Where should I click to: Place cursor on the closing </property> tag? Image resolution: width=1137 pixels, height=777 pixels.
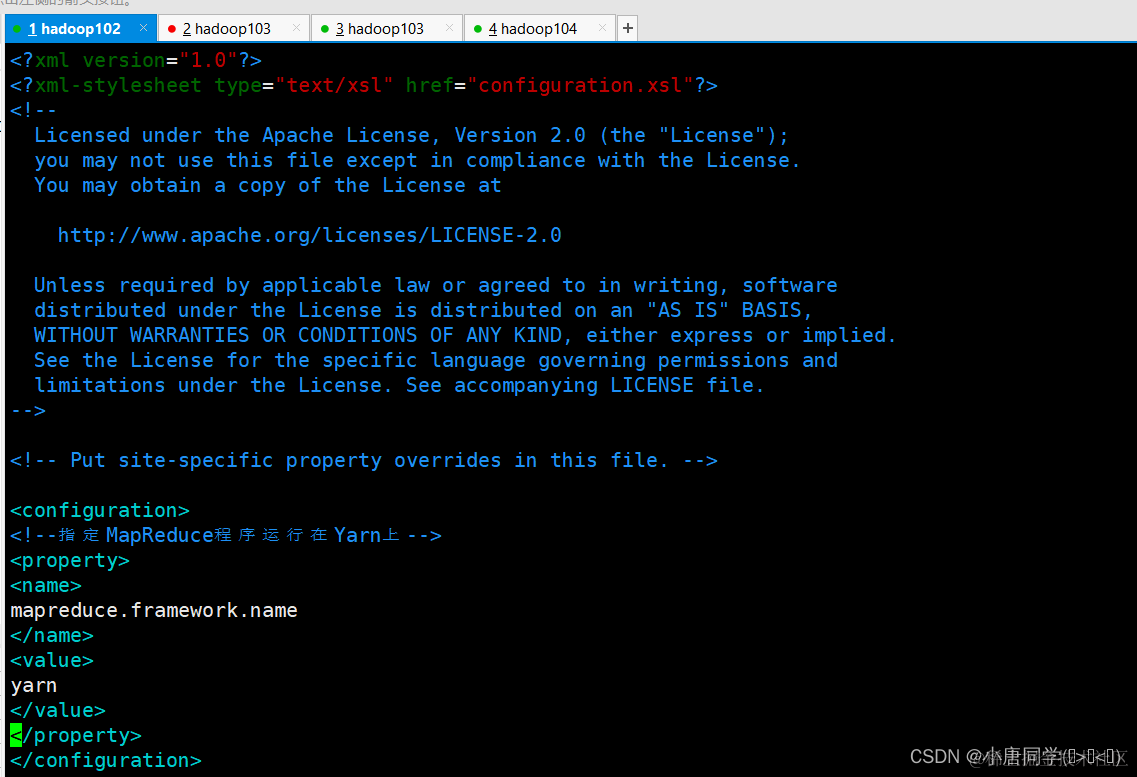coord(76,735)
